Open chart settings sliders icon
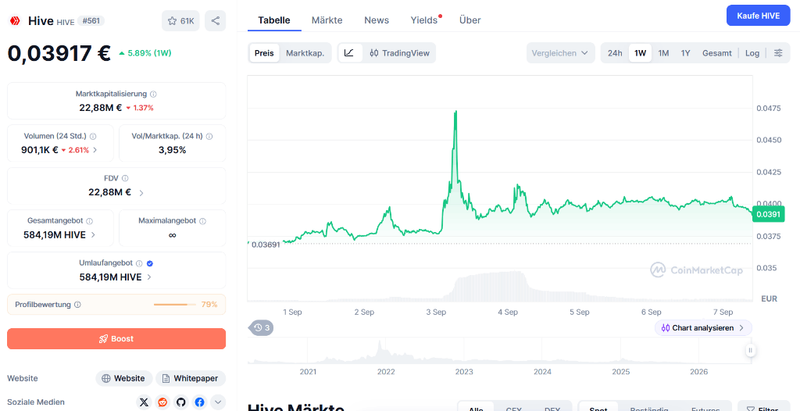The width and height of the screenshot is (800, 411). pos(778,53)
